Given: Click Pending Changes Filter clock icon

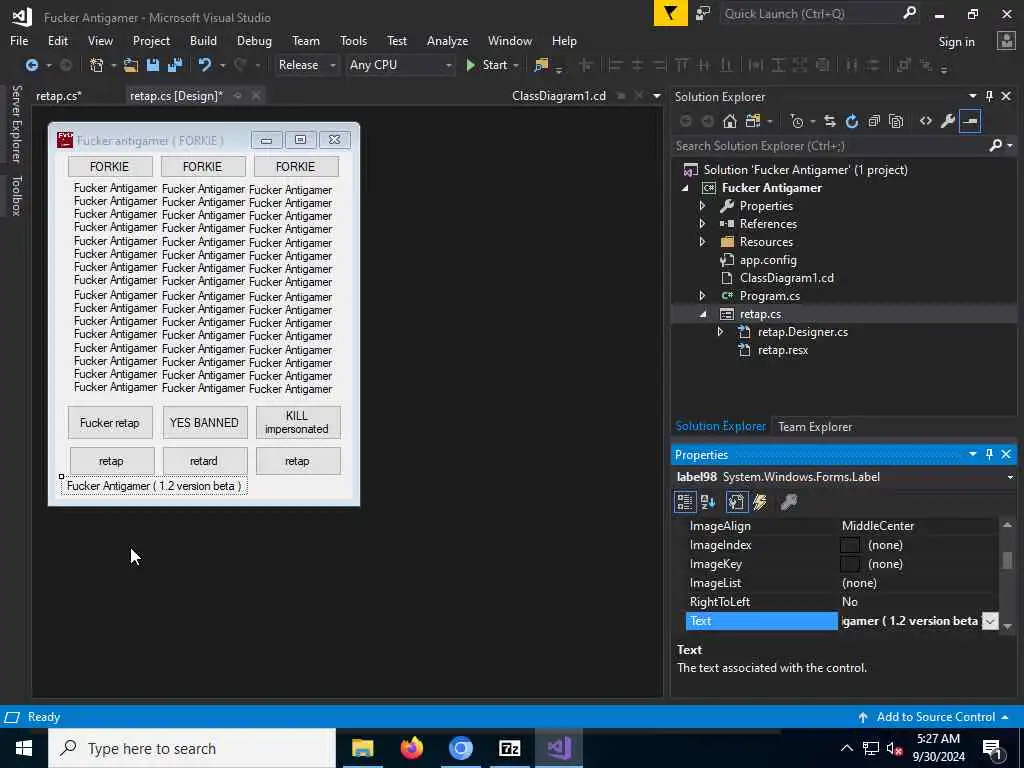Looking at the screenshot, I should (797, 121).
